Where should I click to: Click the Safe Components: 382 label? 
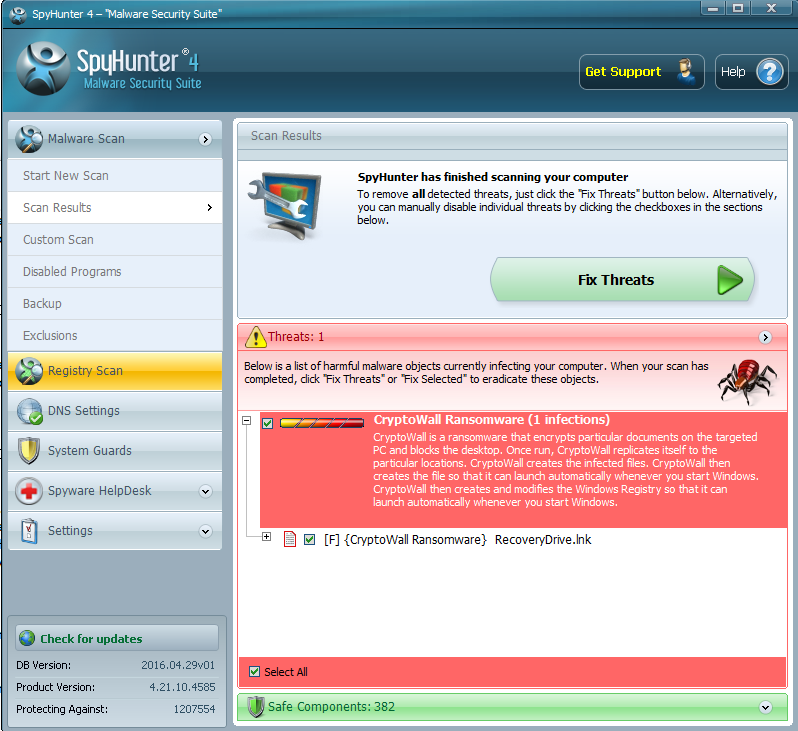[331, 707]
